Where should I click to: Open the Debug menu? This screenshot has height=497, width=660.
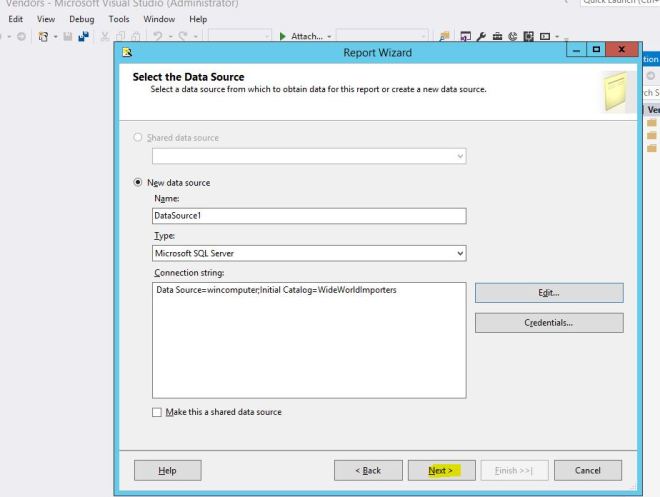83,19
